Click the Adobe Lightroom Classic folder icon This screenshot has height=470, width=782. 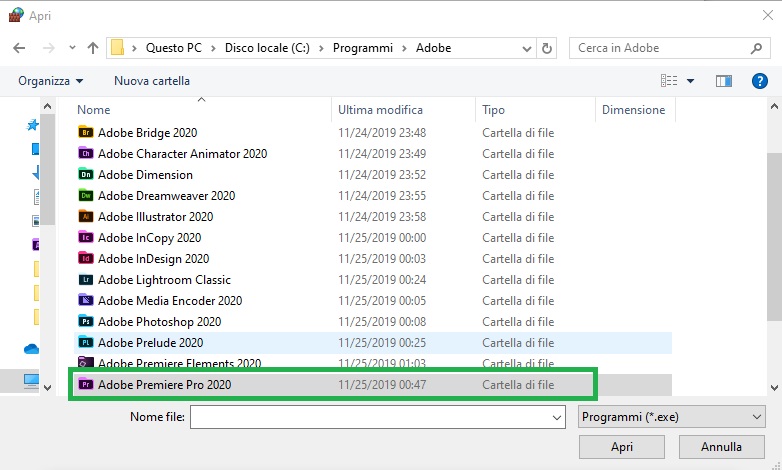86,279
